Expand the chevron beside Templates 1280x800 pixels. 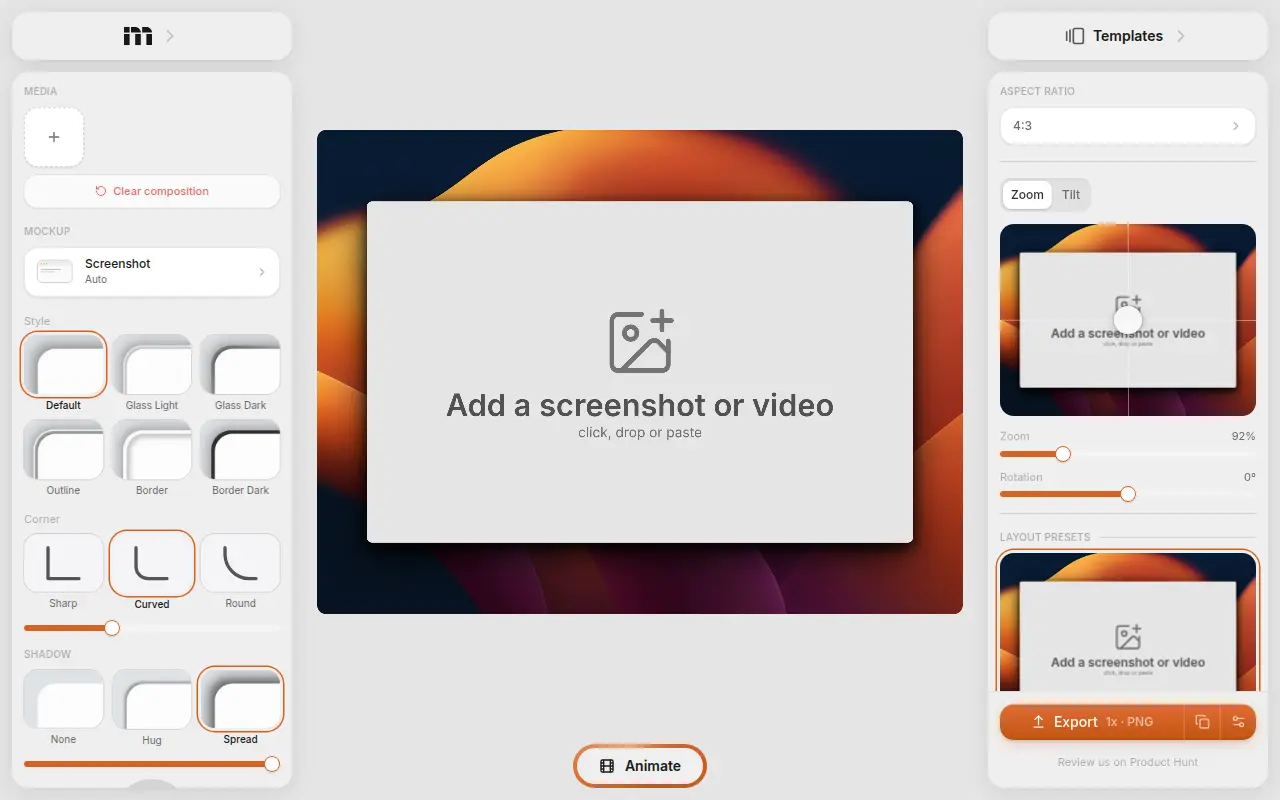pyautogui.click(x=1181, y=36)
